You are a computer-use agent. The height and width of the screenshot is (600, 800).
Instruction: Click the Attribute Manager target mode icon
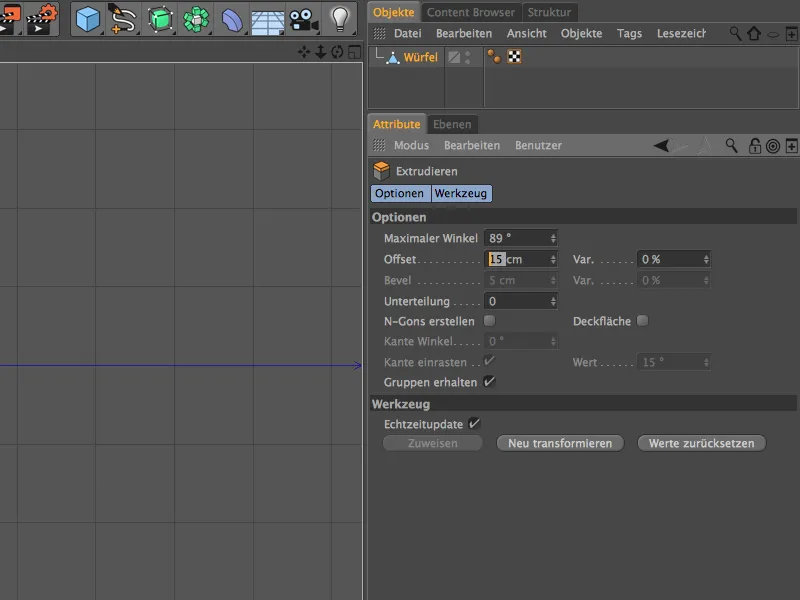[773, 146]
